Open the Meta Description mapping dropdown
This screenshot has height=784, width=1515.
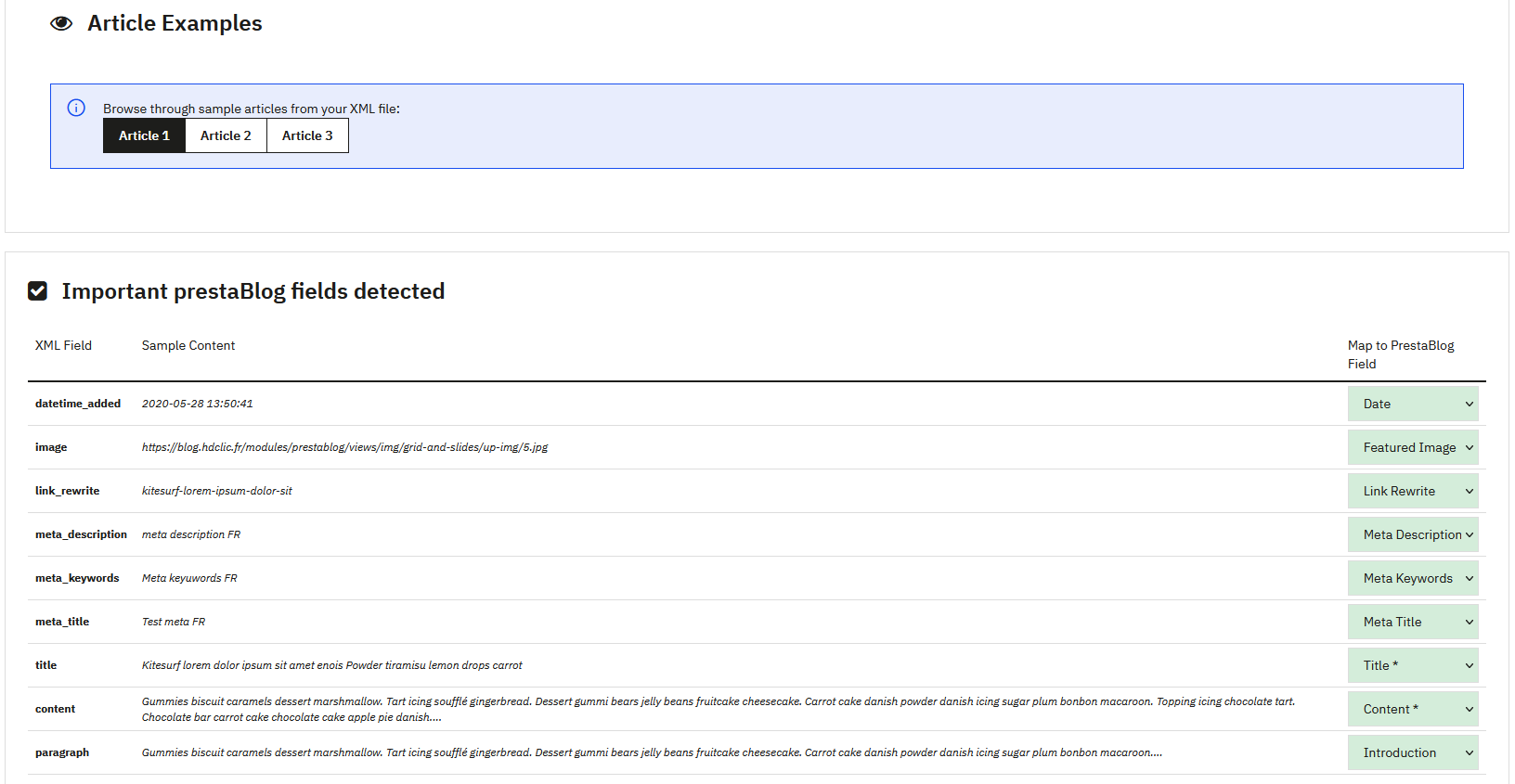click(1413, 534)
